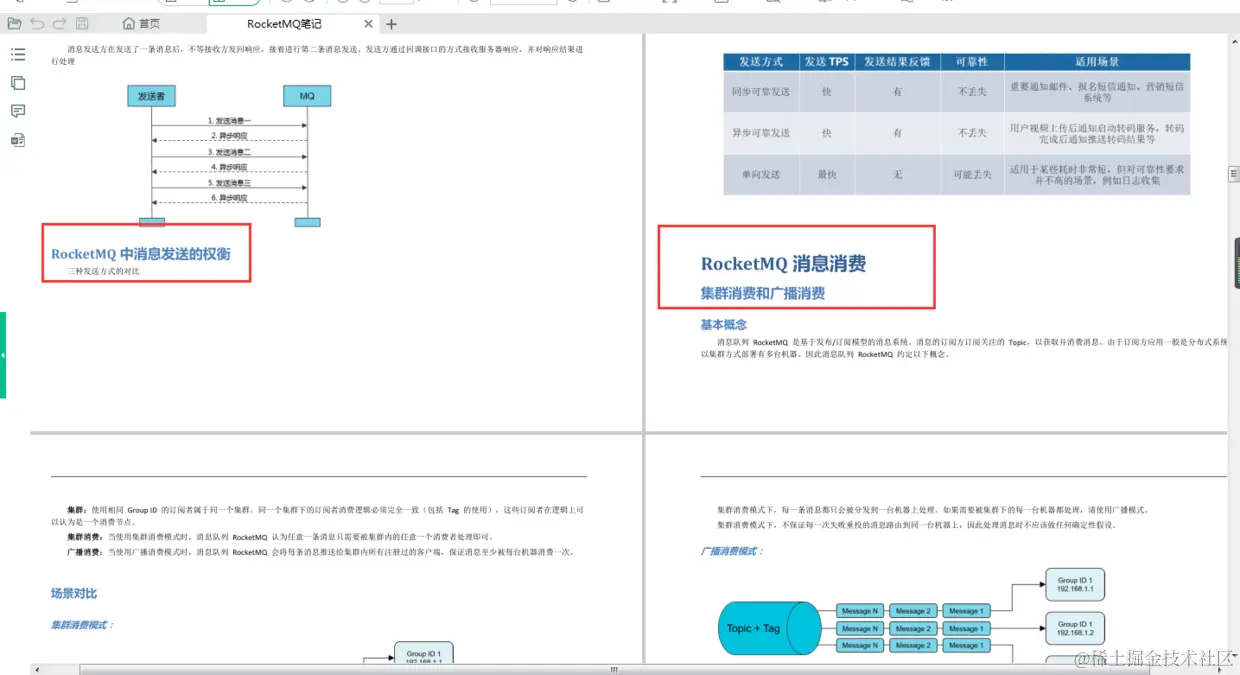Open the comments sidebar icon
1240x675 pixels.
point(18,111)
